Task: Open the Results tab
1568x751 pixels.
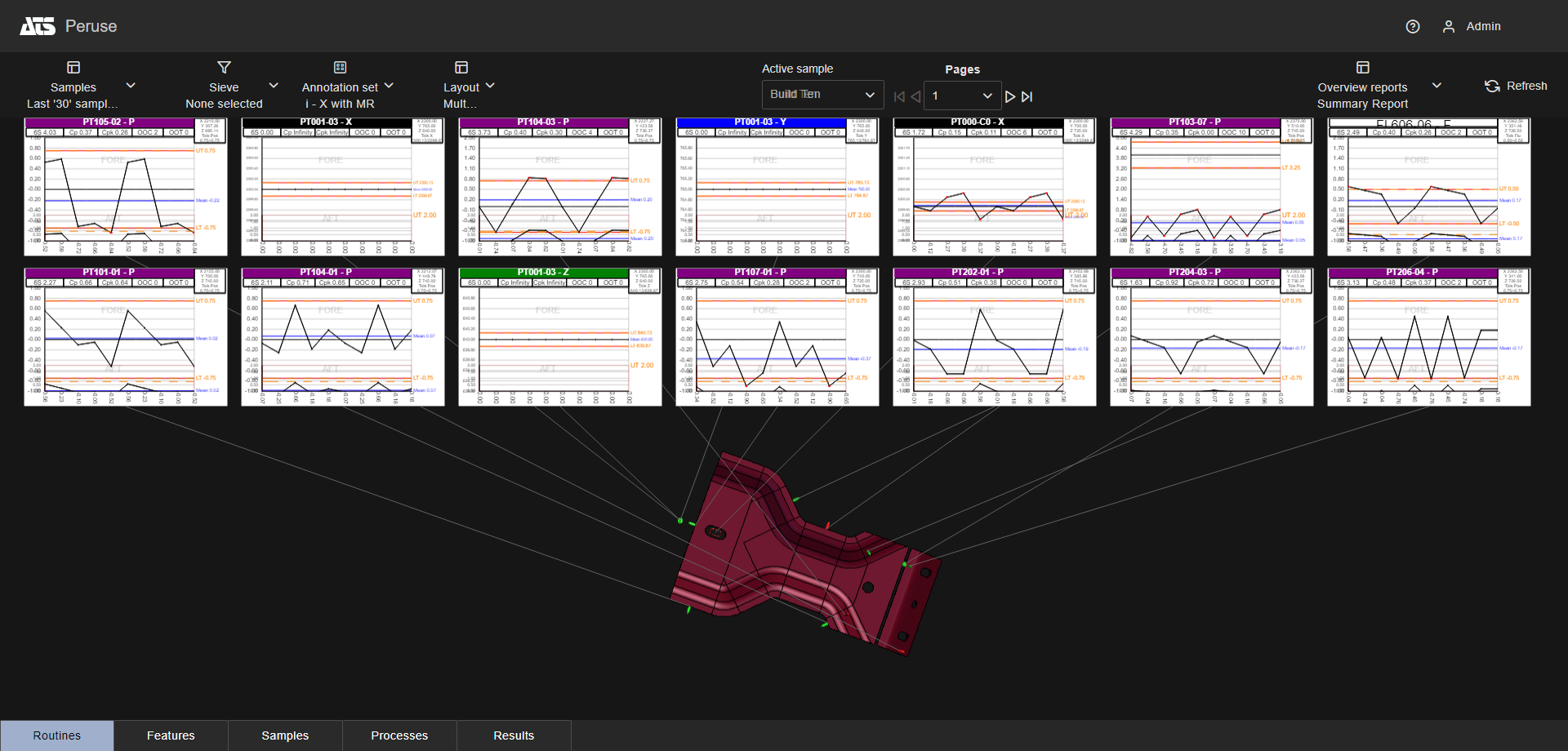Action: (x=514, y=735)
